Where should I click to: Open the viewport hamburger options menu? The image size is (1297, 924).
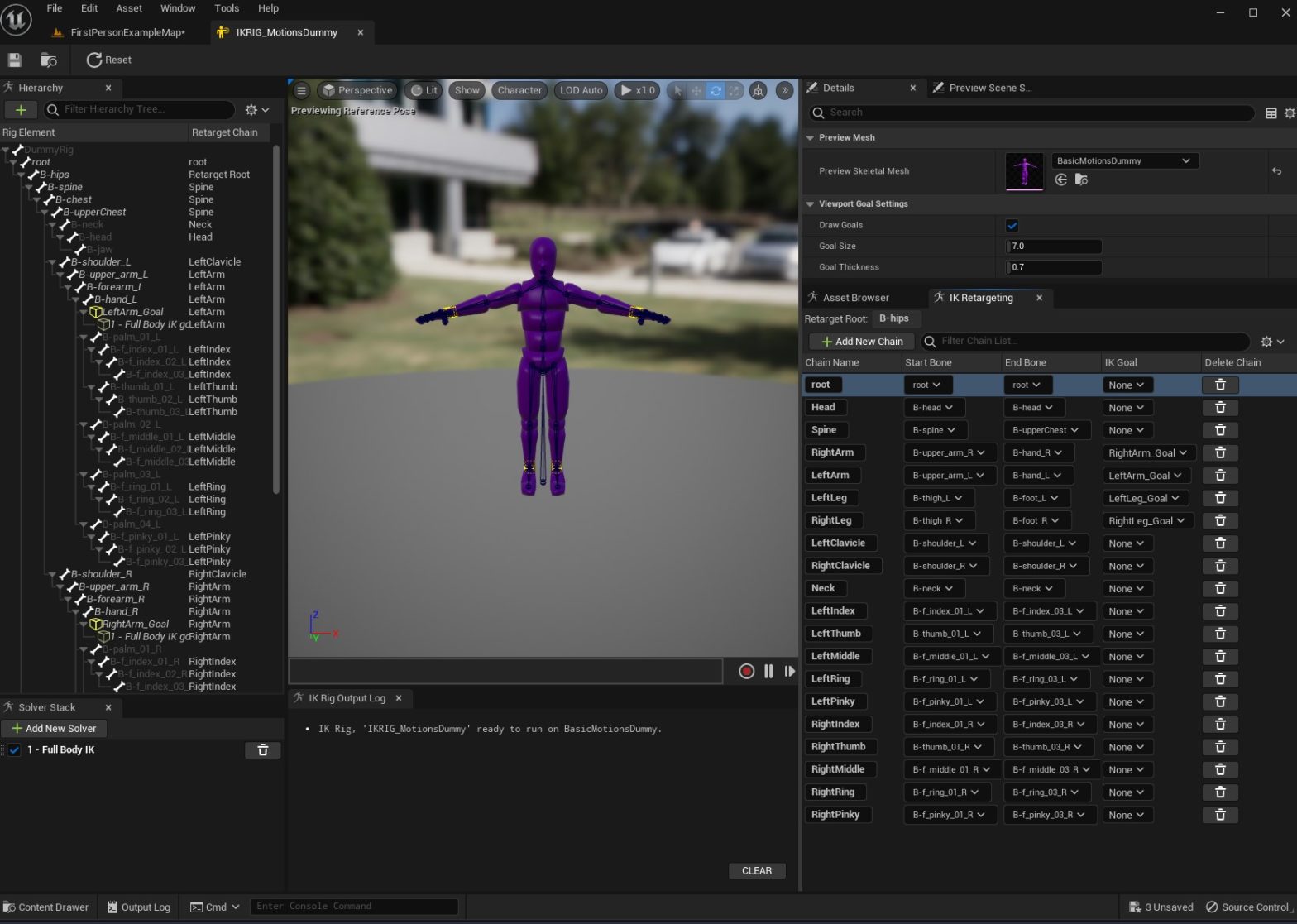click(x=302, y=90)
